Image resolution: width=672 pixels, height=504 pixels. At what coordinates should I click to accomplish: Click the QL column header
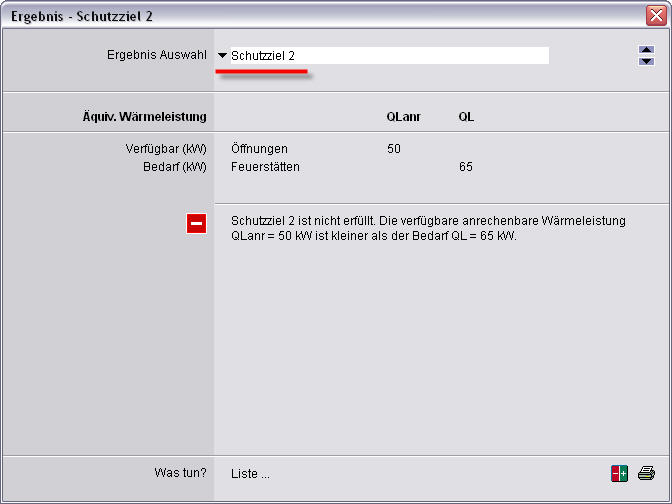click(466, 117)
